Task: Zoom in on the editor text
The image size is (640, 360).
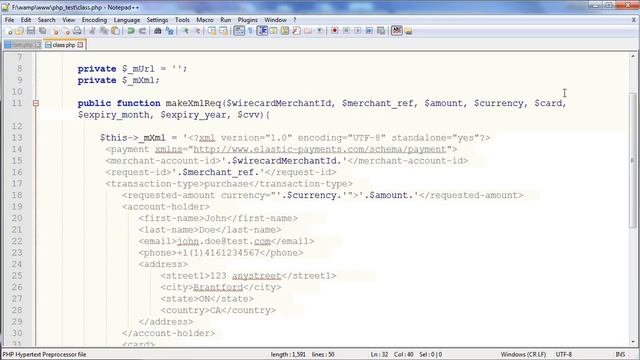Action: 186,31
